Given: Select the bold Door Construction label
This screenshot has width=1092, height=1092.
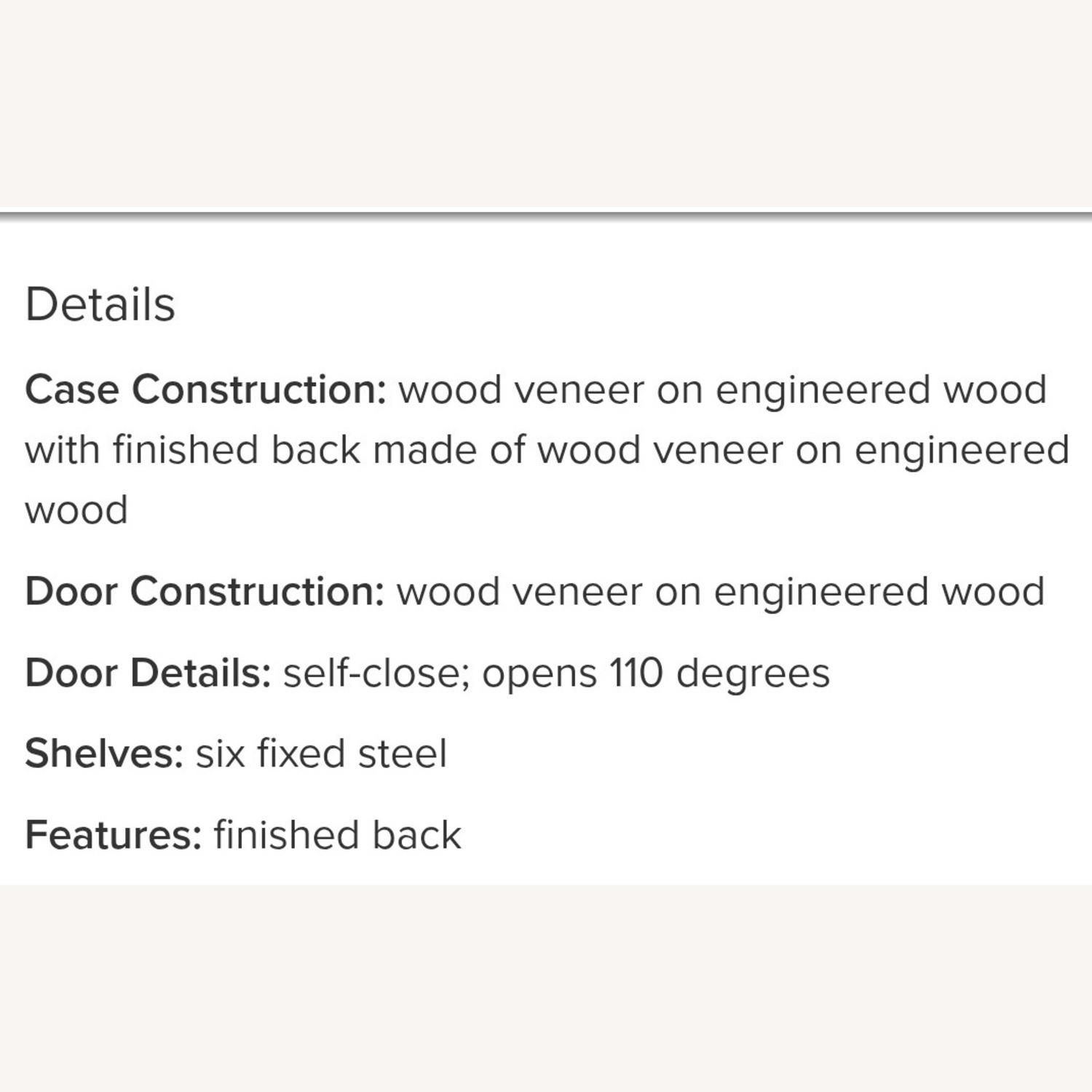Looking at the screenshot, I should coord(205,591).
